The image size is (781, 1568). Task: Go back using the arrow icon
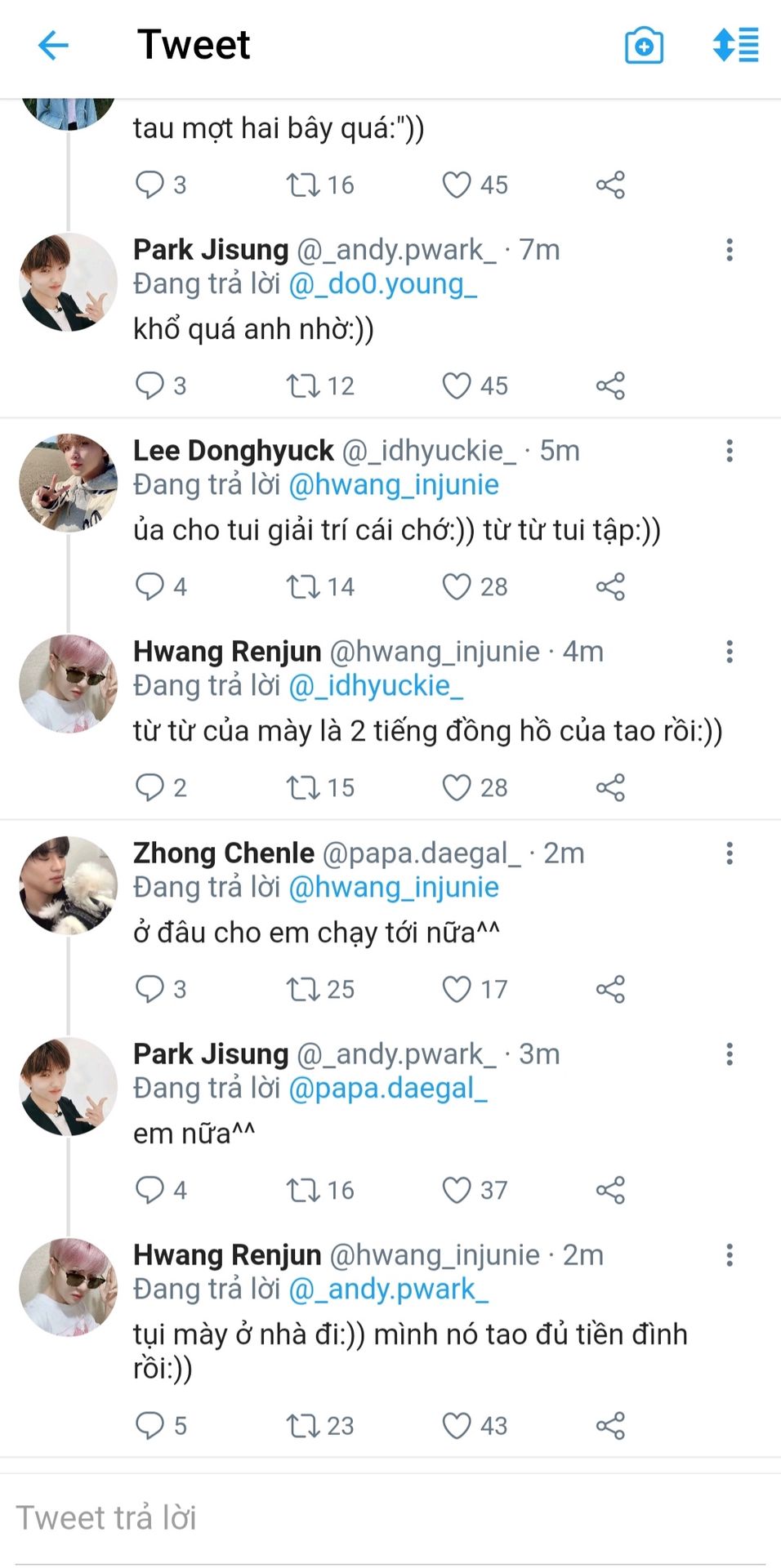tap(53, 45)
